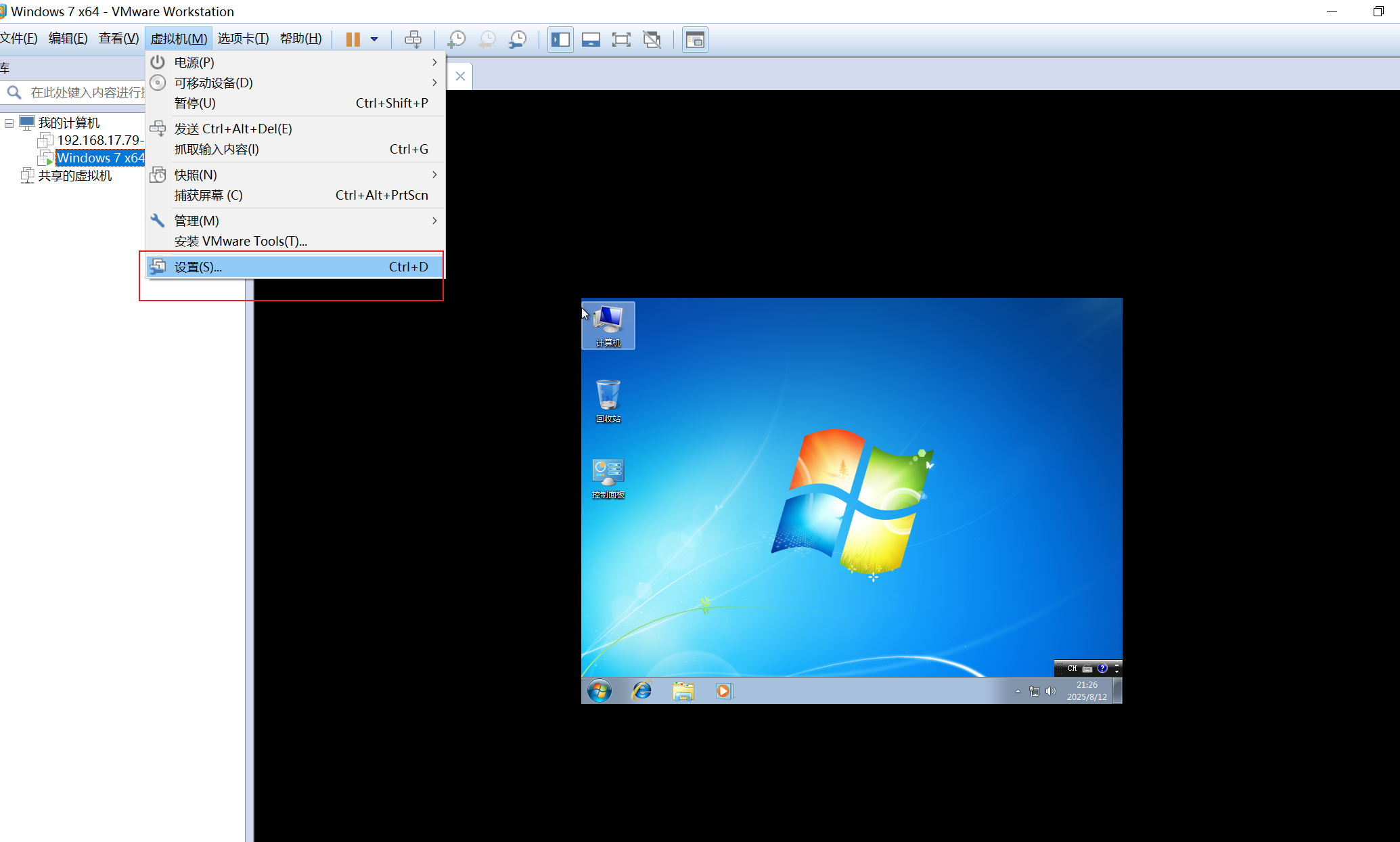Click the Show desktop button in guest
This screenshot has height=842, width=1400.
tap(1118, 690)
